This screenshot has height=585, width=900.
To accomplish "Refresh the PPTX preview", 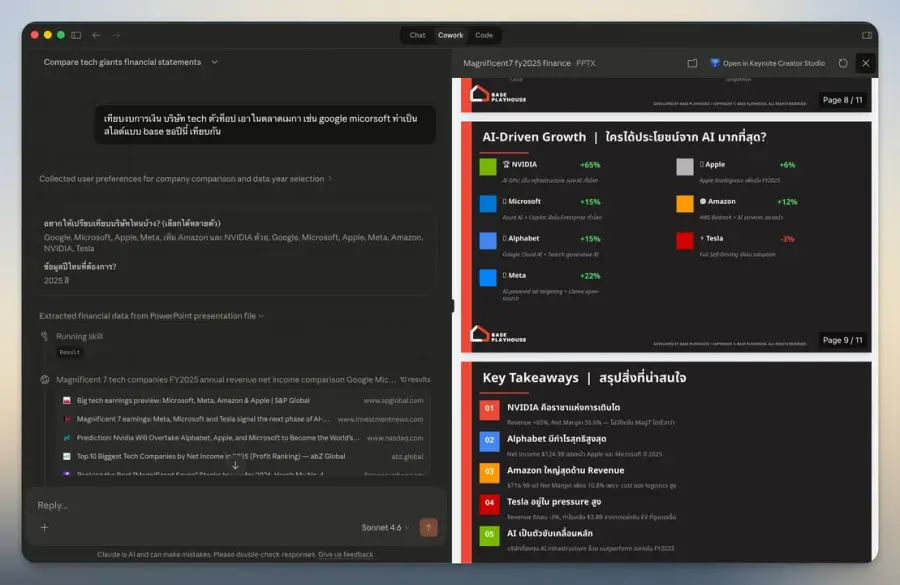I will (x=843, y=63).
